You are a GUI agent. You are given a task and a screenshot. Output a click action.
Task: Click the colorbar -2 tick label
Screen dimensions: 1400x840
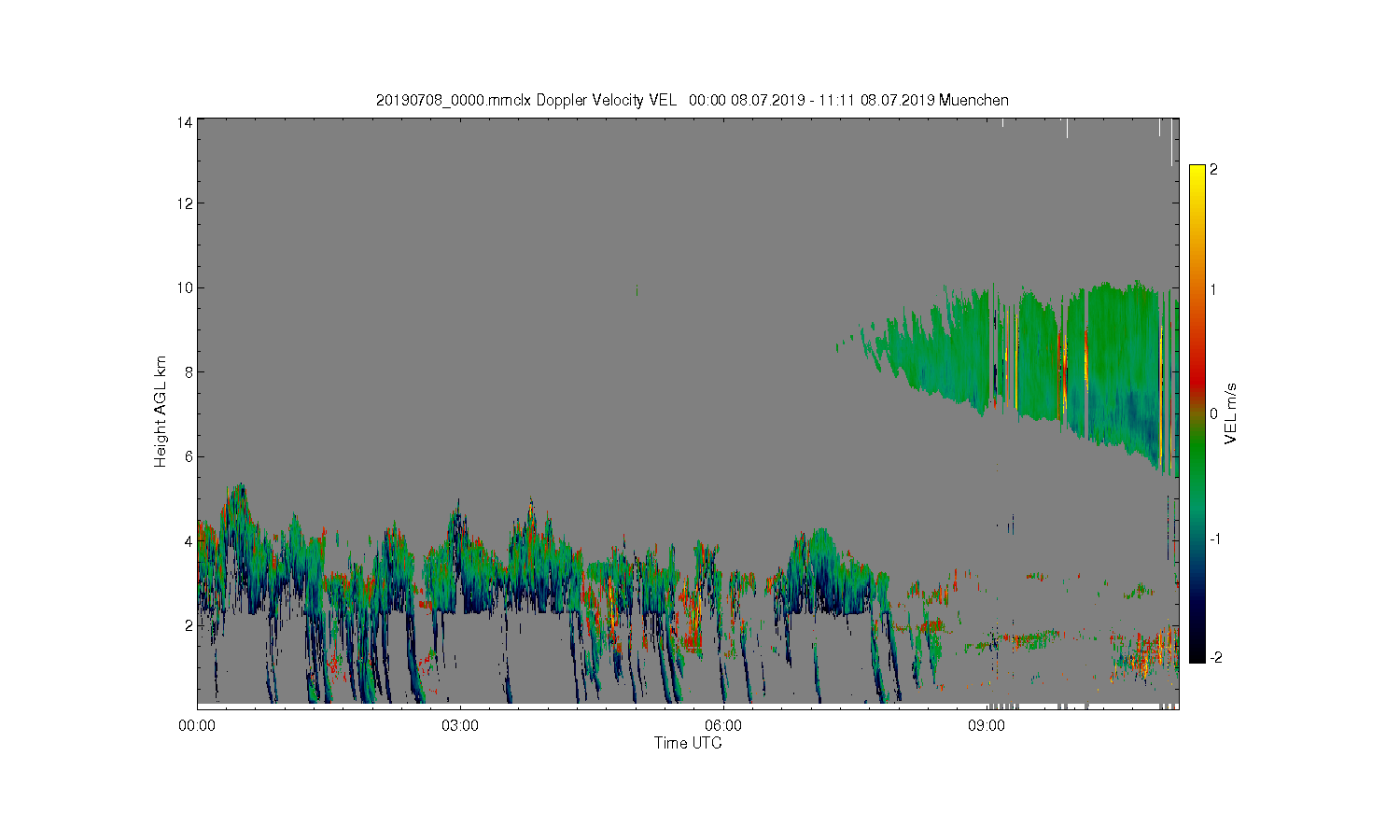point(1215,658)
